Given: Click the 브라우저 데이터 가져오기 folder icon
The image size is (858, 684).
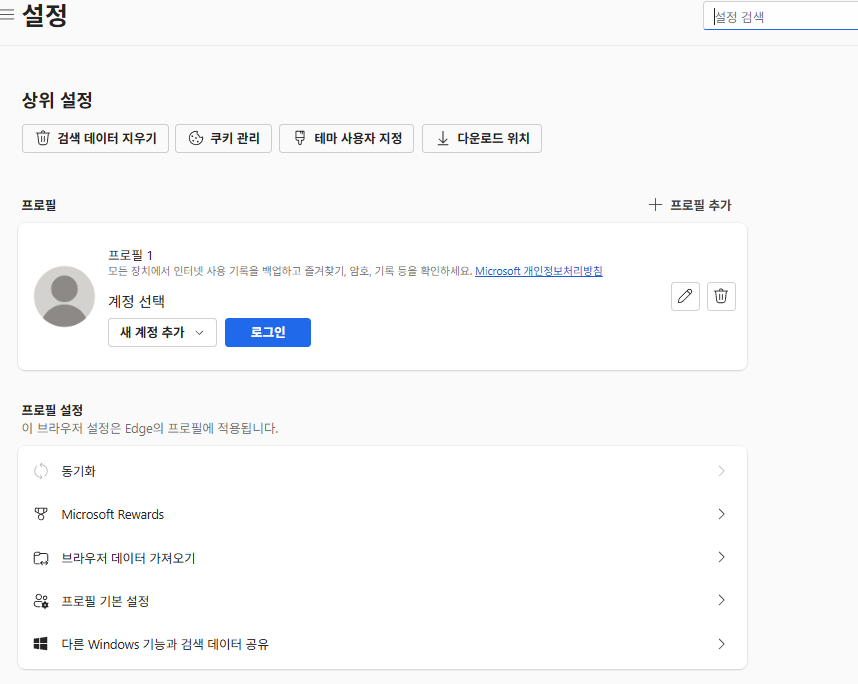Looking at the screenshot, I should pyautogui.click(x=41, y=558).
